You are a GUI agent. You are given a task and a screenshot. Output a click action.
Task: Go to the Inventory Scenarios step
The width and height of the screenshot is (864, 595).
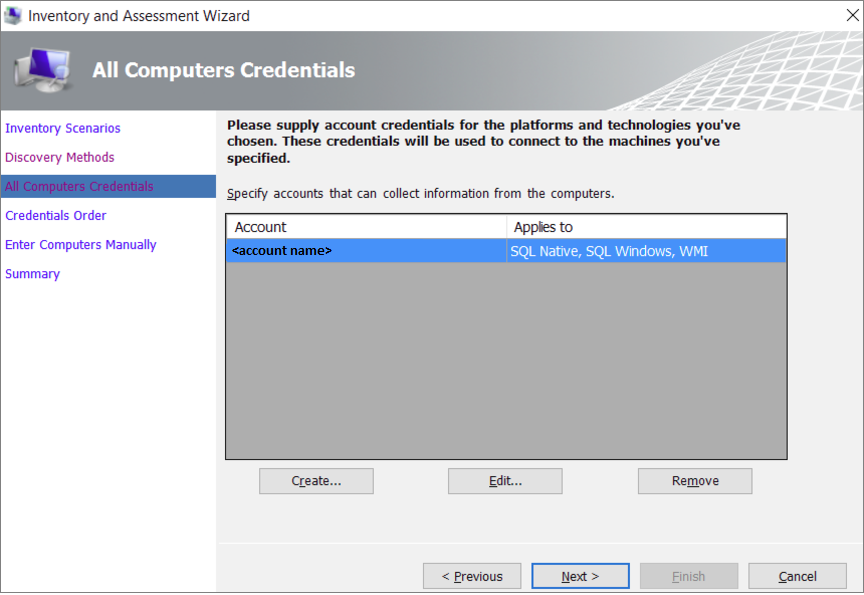[x=63, y=128]
